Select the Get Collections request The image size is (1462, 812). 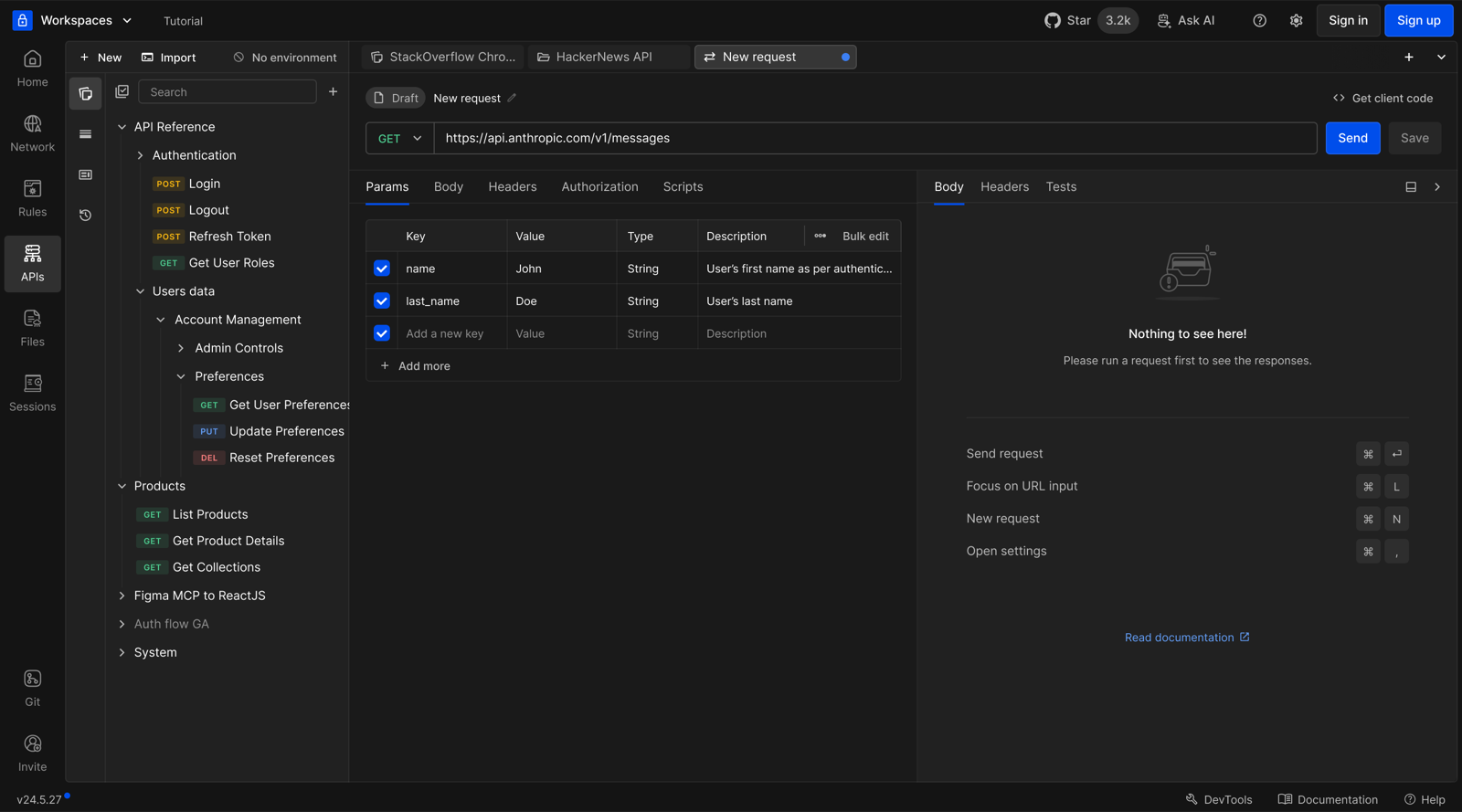click(x=199, y=567)
